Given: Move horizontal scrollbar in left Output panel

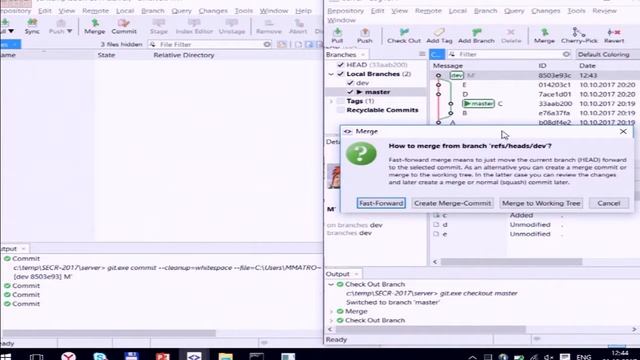Looking at the screenshot, I should pos(109,333).
